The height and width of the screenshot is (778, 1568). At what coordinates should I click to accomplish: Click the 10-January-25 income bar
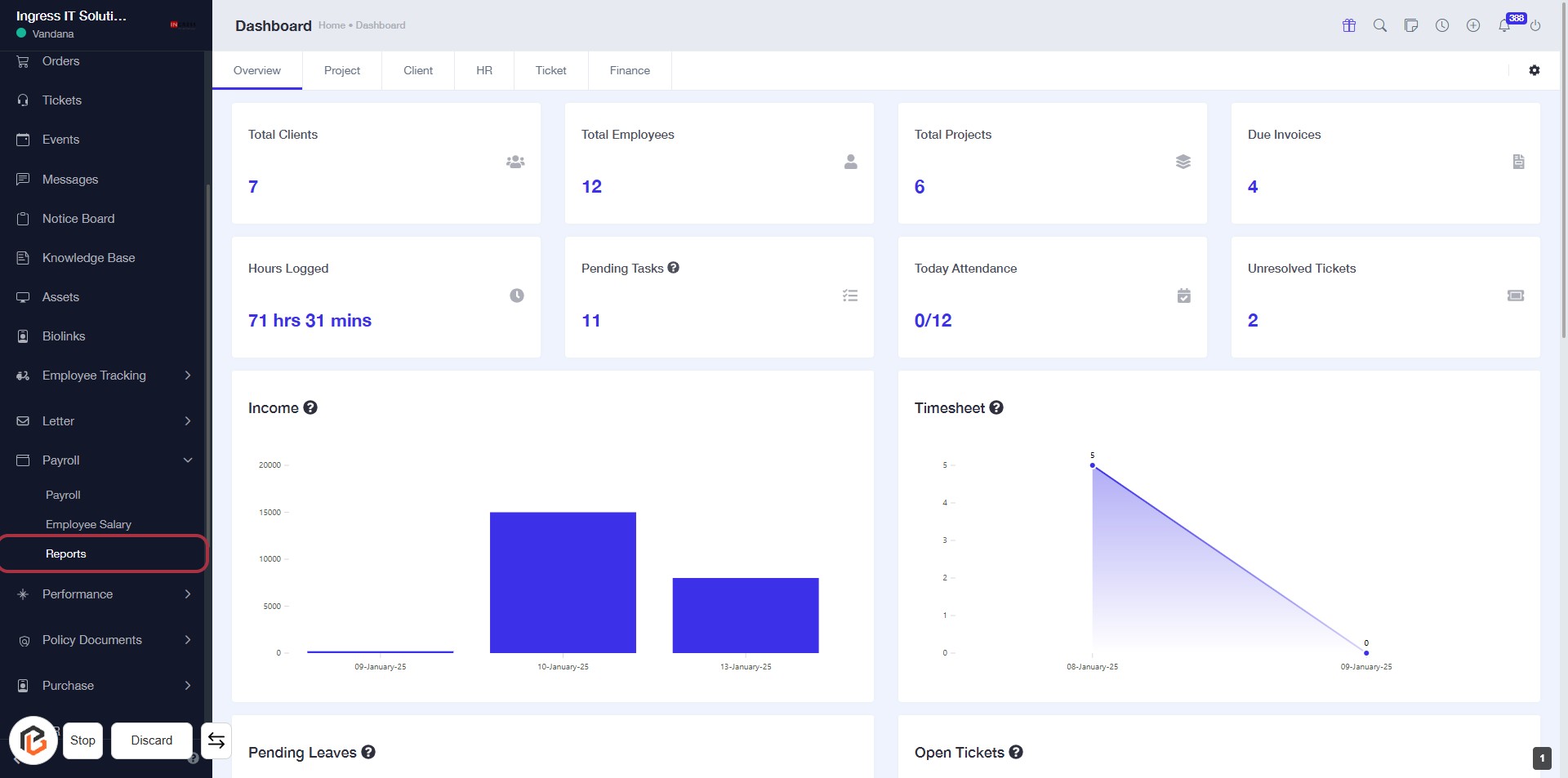pos(563,582)
